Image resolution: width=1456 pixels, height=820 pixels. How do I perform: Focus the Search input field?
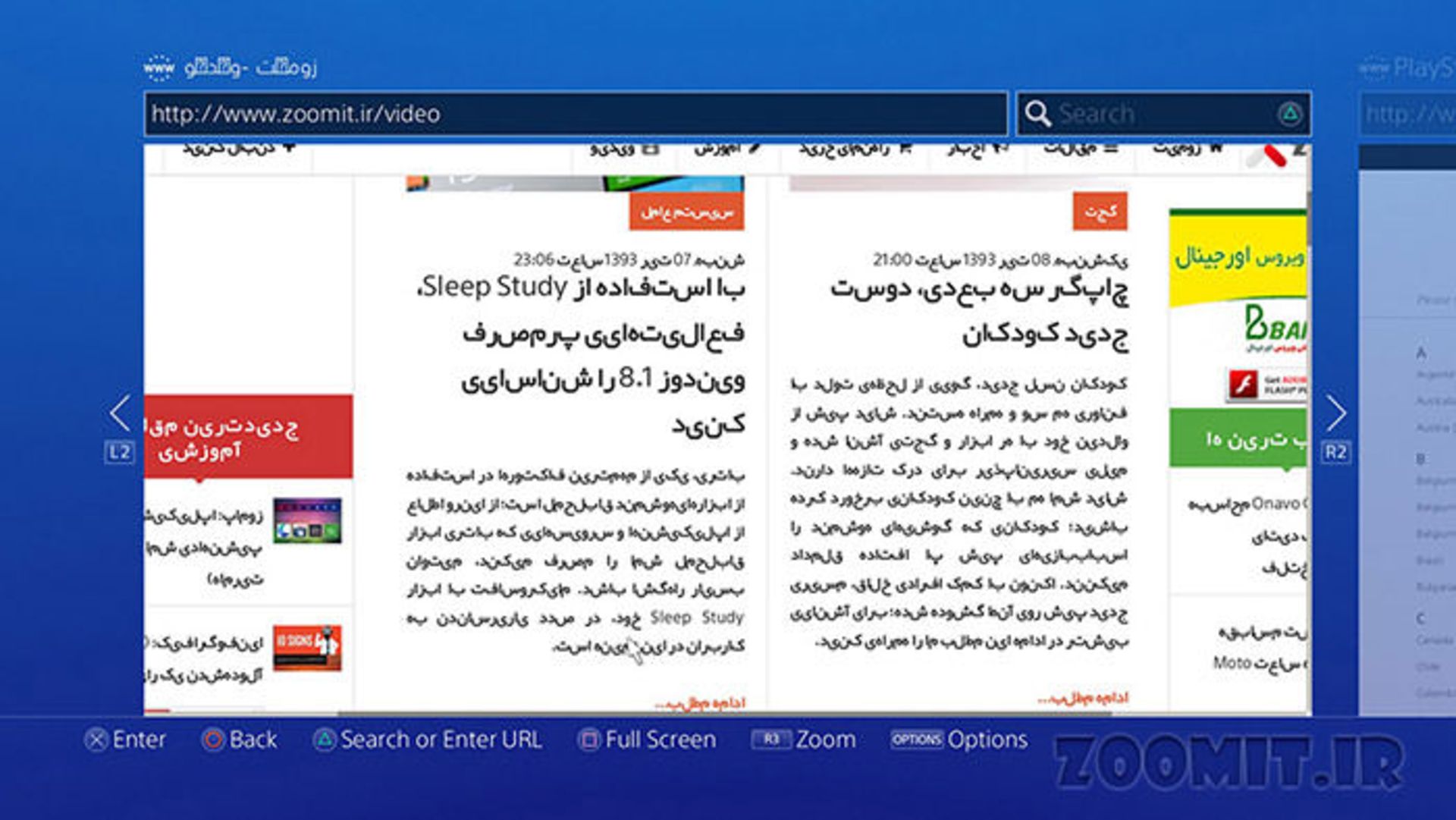1163,114
